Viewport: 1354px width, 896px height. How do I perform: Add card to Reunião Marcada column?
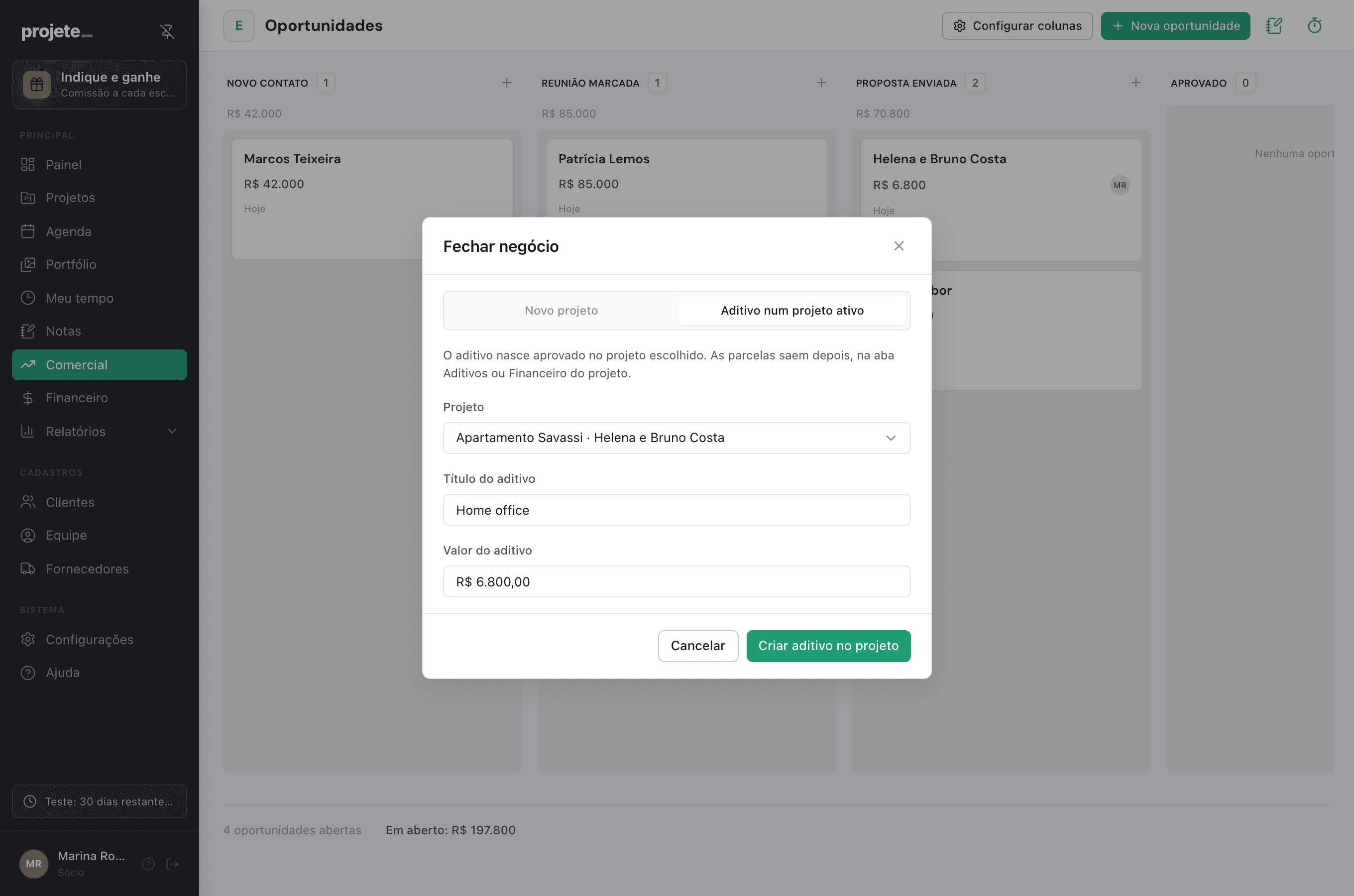point(821,83)
